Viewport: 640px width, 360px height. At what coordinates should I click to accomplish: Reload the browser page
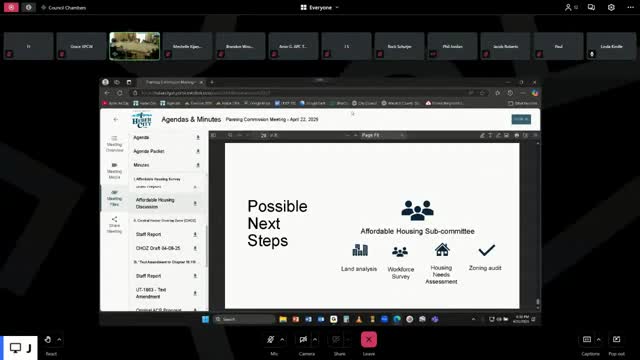click(120, 93)
